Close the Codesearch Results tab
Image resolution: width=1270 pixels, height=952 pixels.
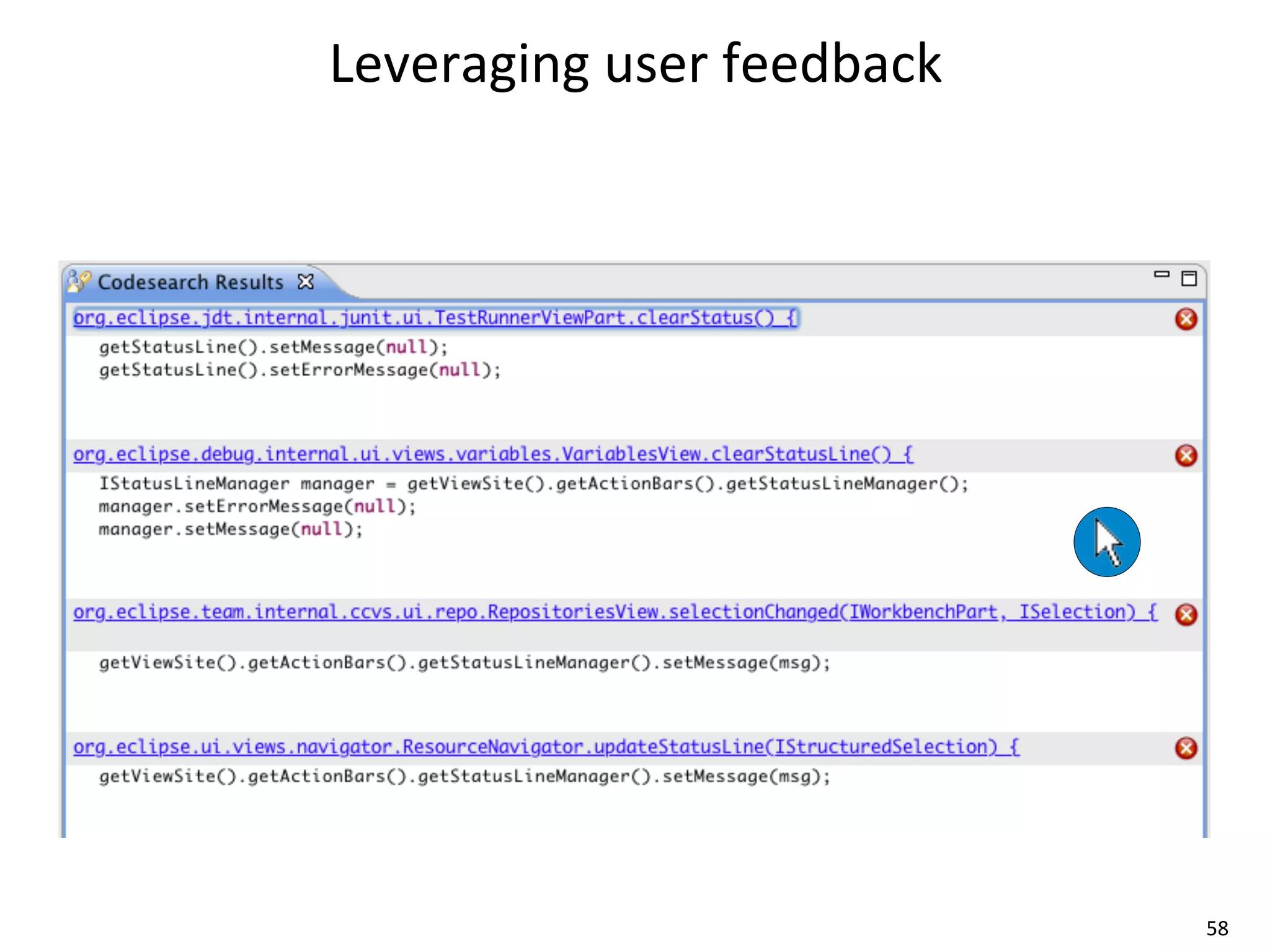(306, 282)
